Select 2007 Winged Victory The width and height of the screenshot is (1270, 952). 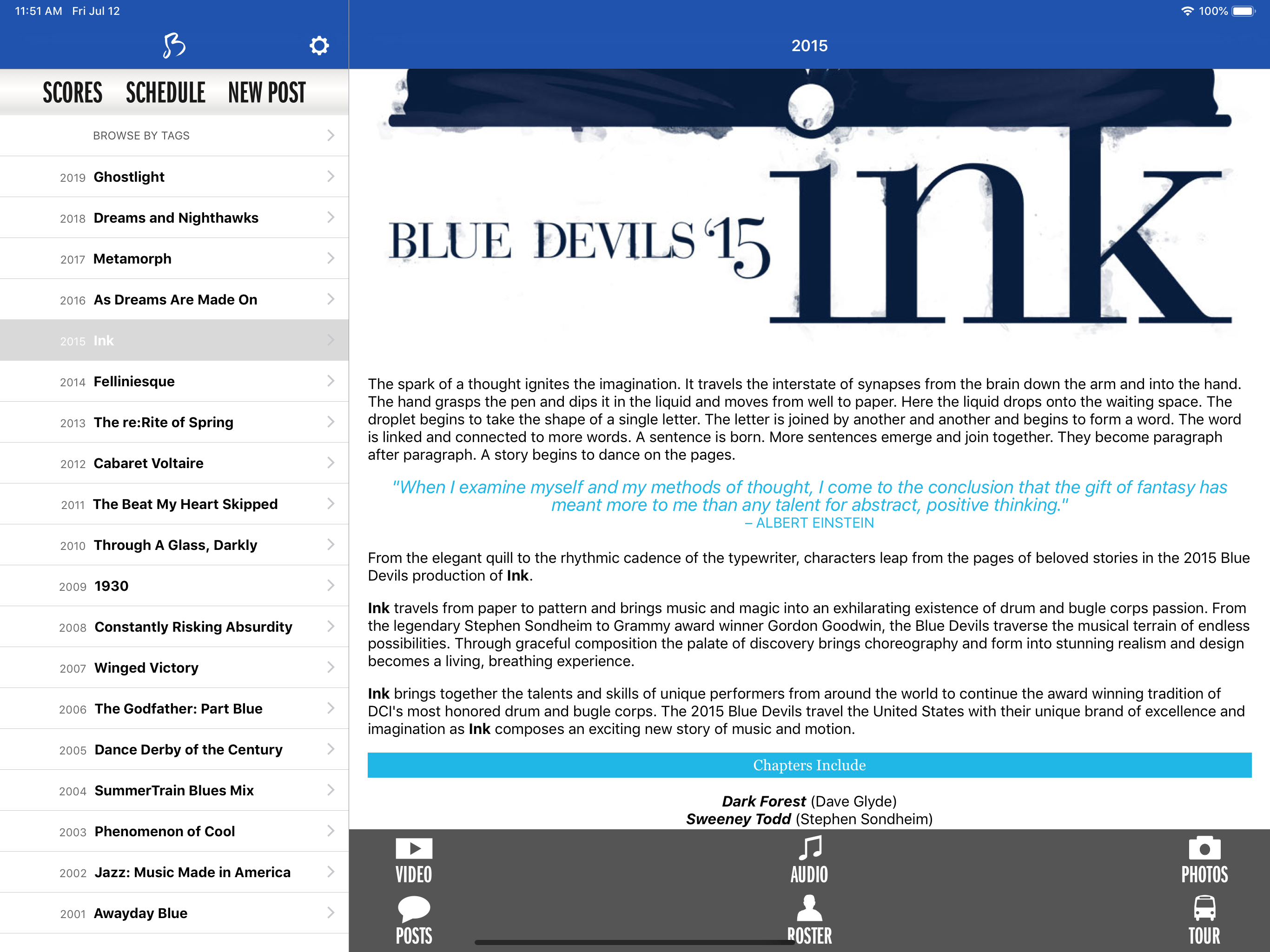pyautogui.click(x=174, y=668)
